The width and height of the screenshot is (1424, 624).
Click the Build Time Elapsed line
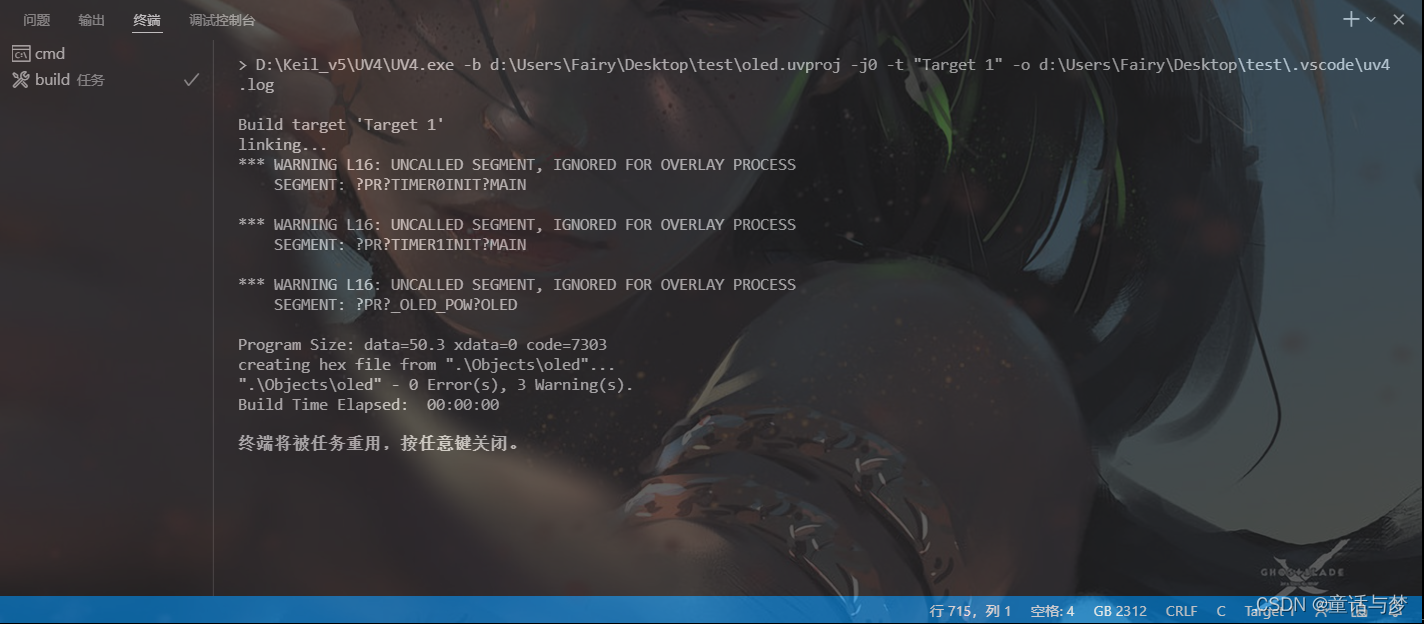[x=368, y=405]
